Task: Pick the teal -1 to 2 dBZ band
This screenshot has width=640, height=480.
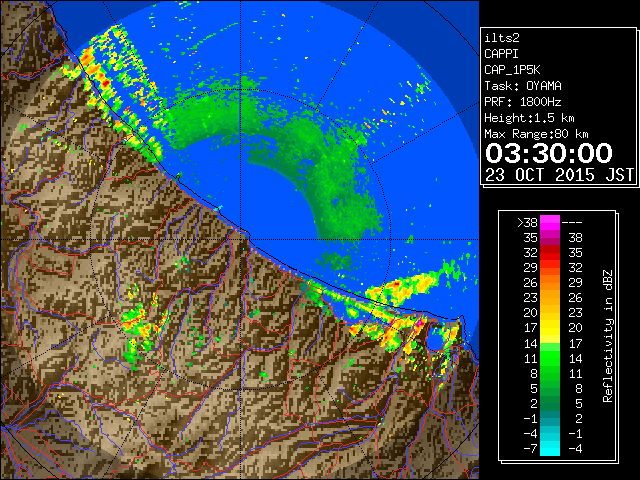Action: click(x=549, y=418)
